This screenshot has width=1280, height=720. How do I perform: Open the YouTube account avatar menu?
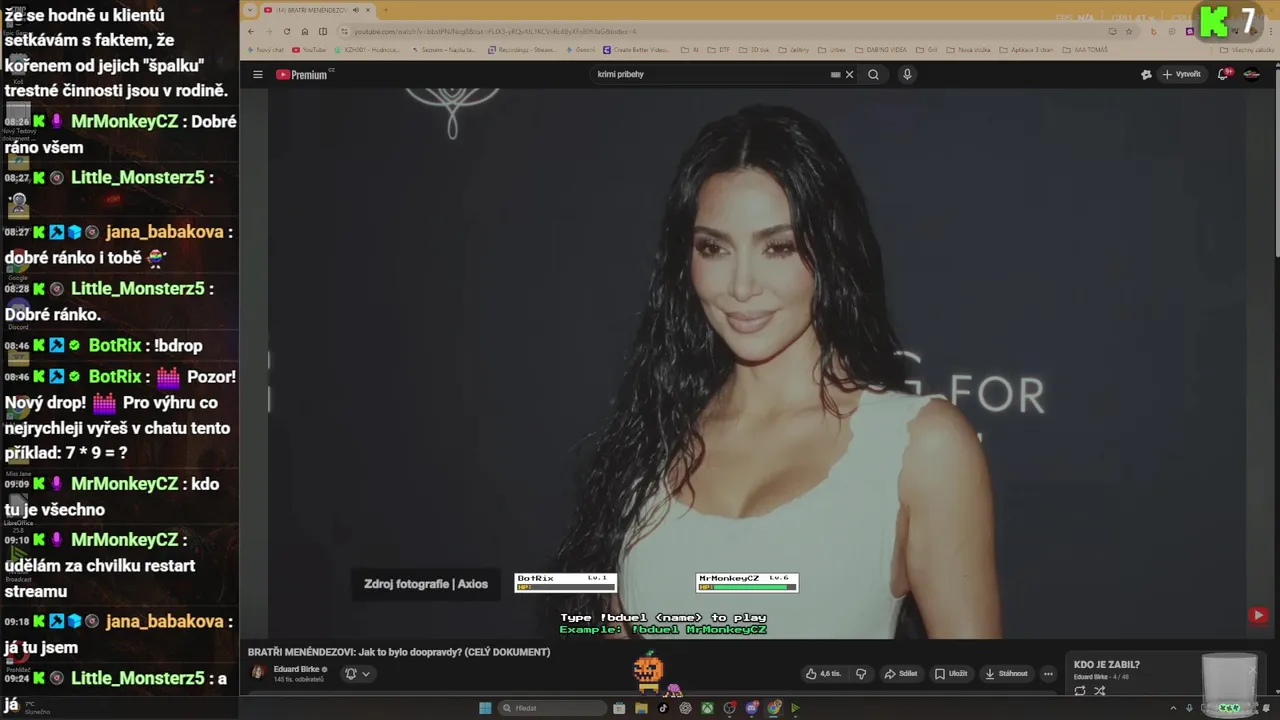pyautogui.click(x=1251, y=75)
